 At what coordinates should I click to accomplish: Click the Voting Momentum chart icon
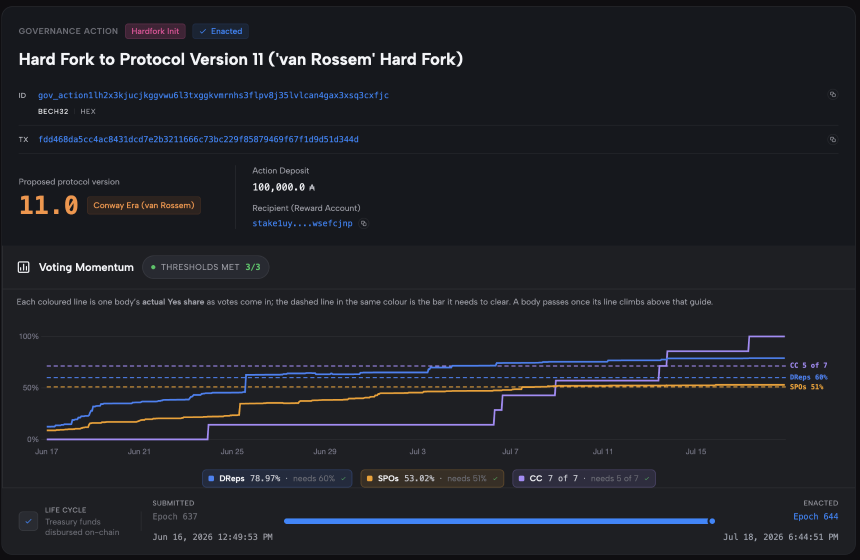tap(24, 267)
